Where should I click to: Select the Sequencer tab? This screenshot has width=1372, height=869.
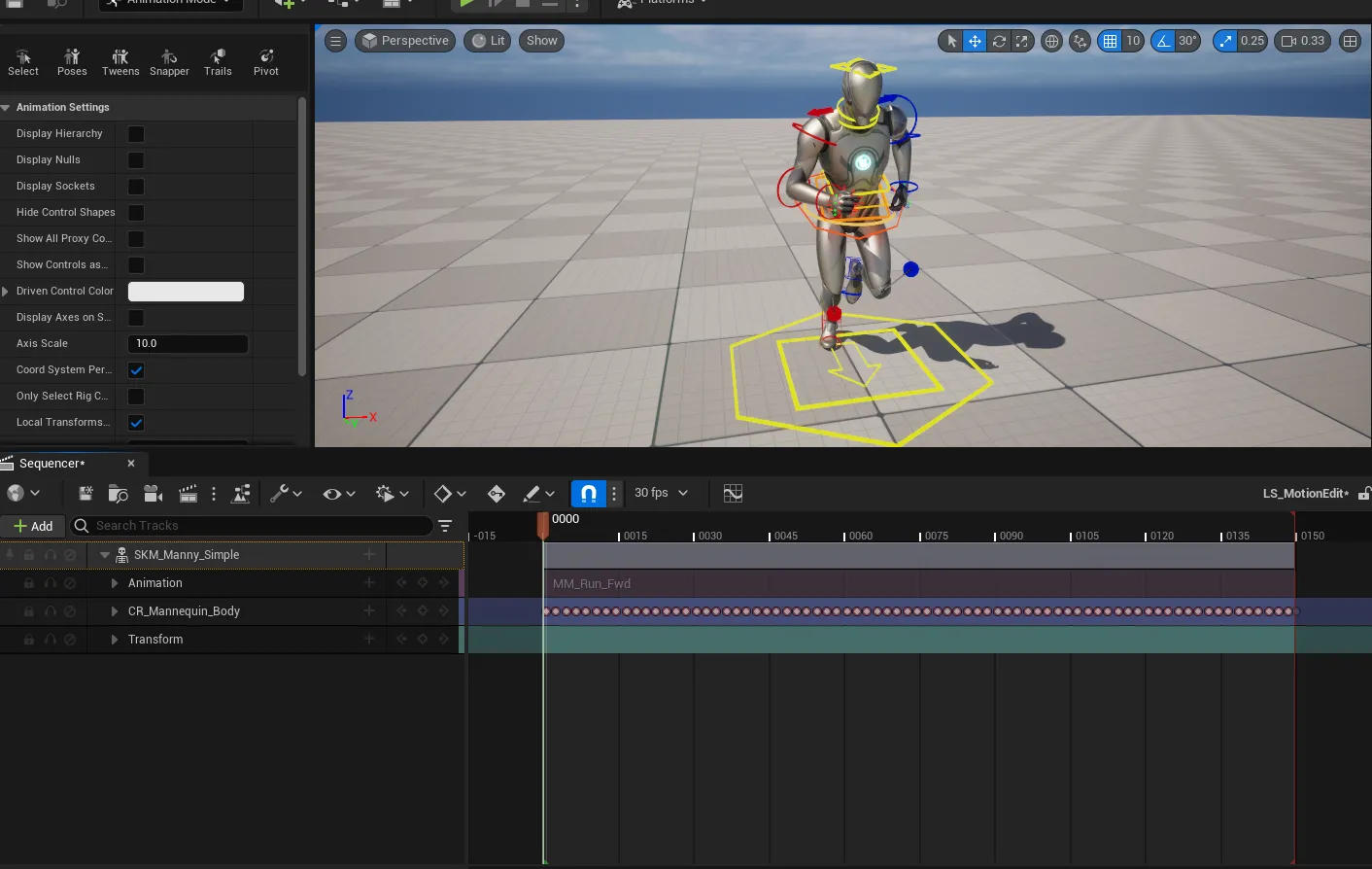(52, 464)
